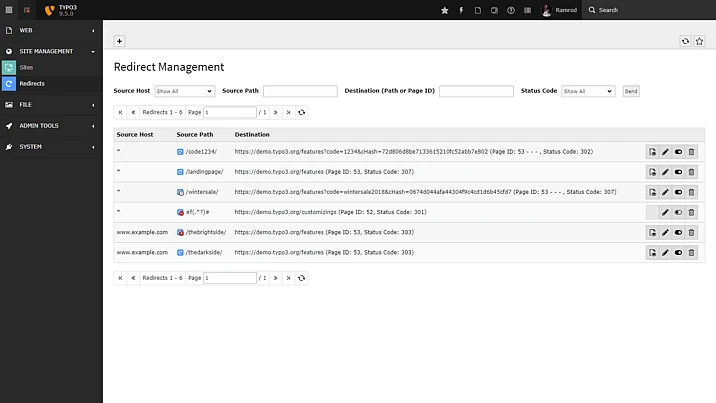716x403 pixels.
Task: Click the Source Path filter field
Action: tap(300, 91)
